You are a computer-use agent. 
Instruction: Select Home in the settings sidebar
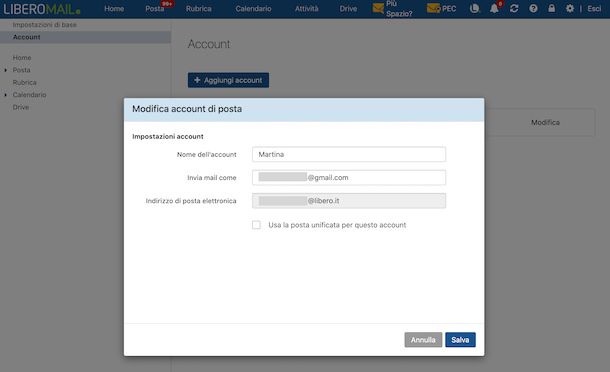22,58
